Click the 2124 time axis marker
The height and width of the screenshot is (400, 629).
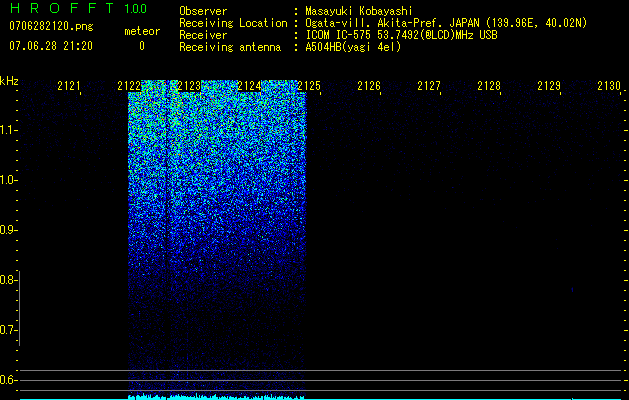249,86
